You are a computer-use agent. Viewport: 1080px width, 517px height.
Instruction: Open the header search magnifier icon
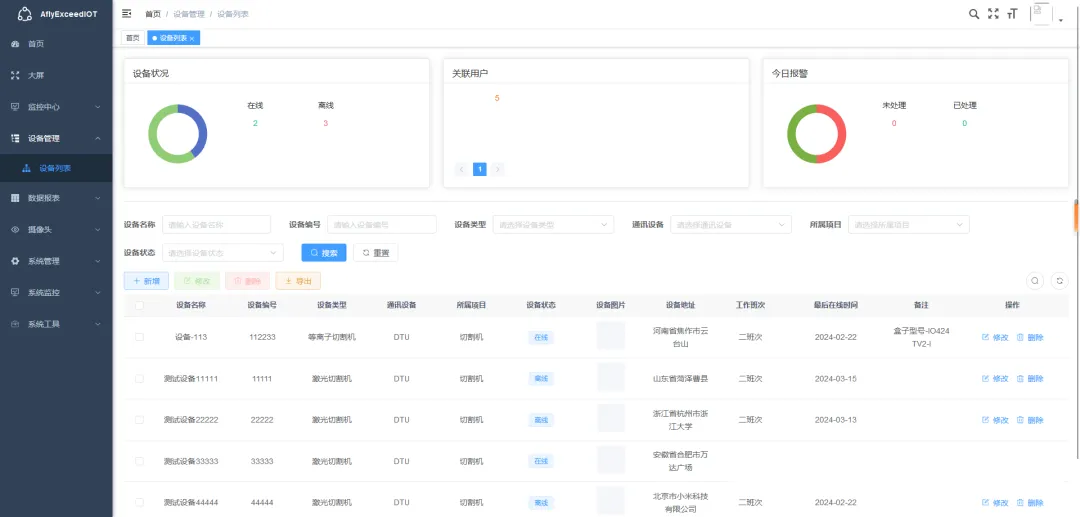pos(974,14)
